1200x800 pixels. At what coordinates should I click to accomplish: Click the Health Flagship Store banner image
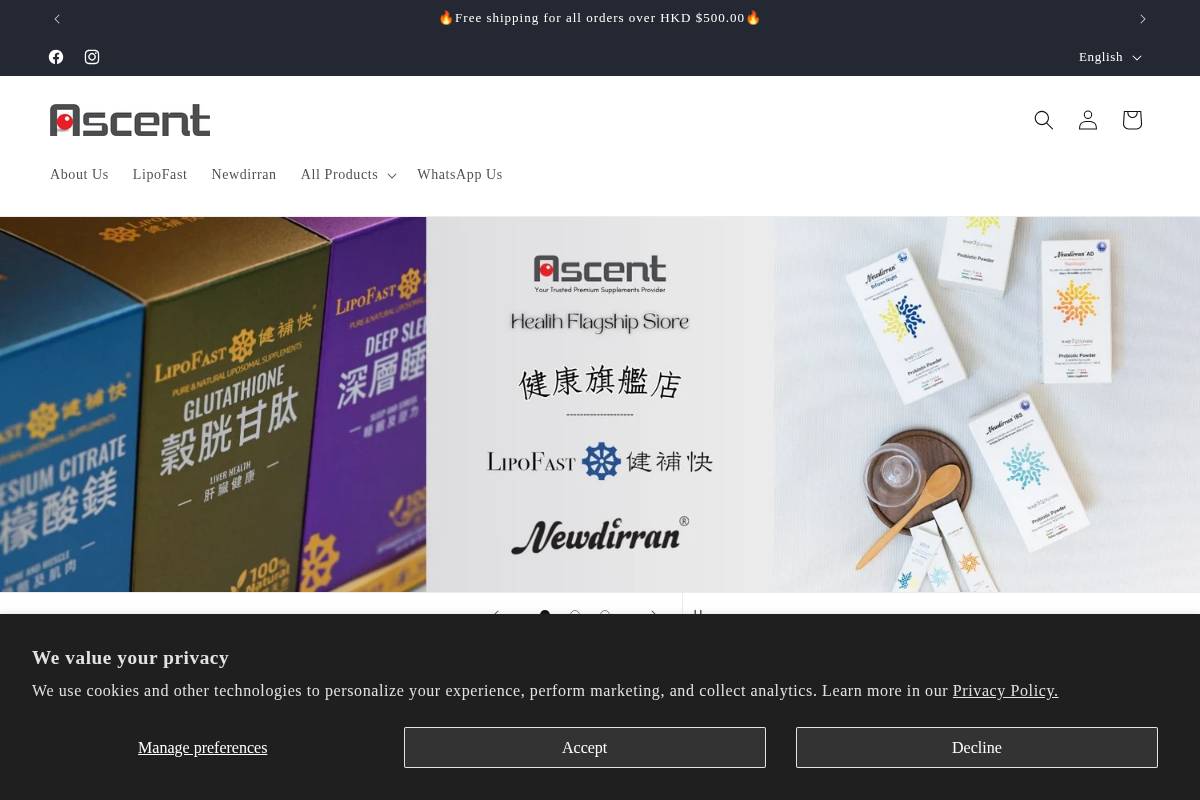tap(600, 404)
